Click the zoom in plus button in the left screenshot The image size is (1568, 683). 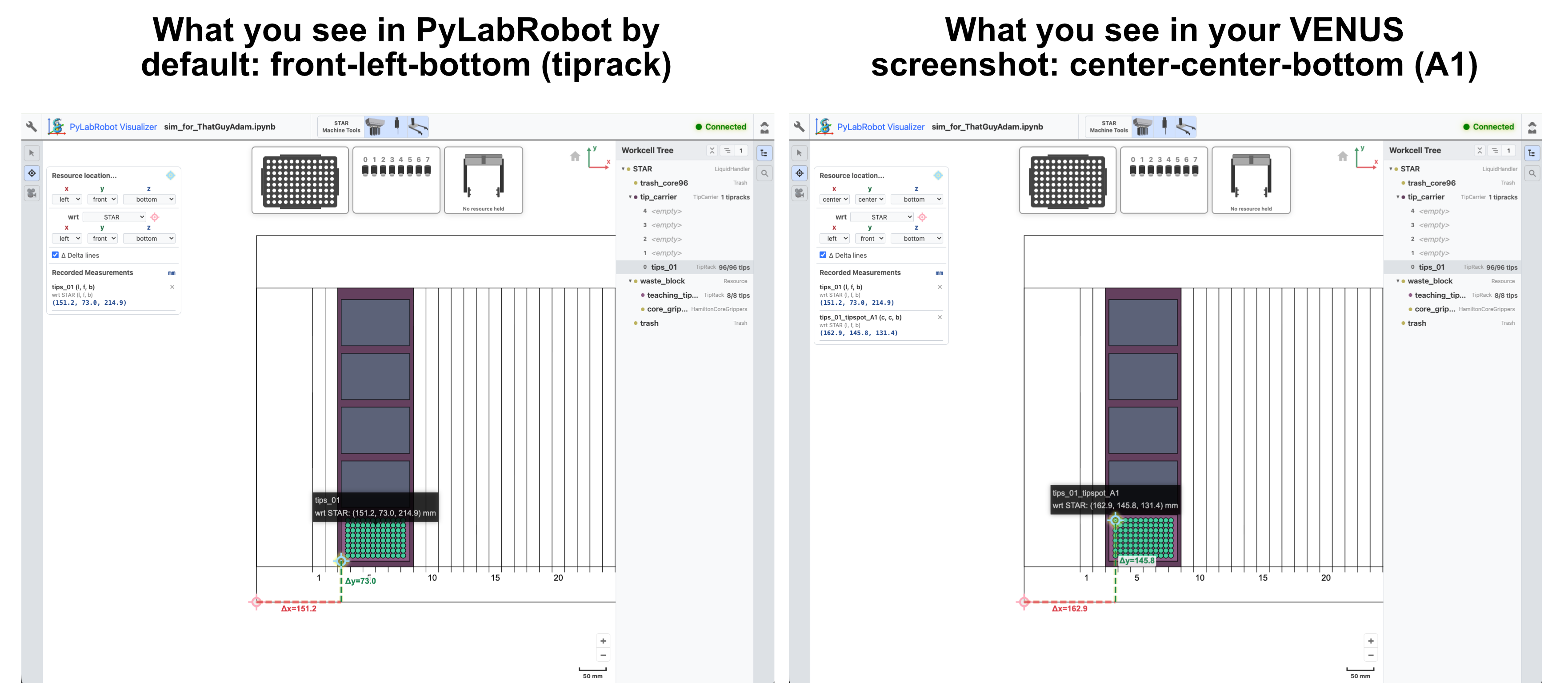603,641
